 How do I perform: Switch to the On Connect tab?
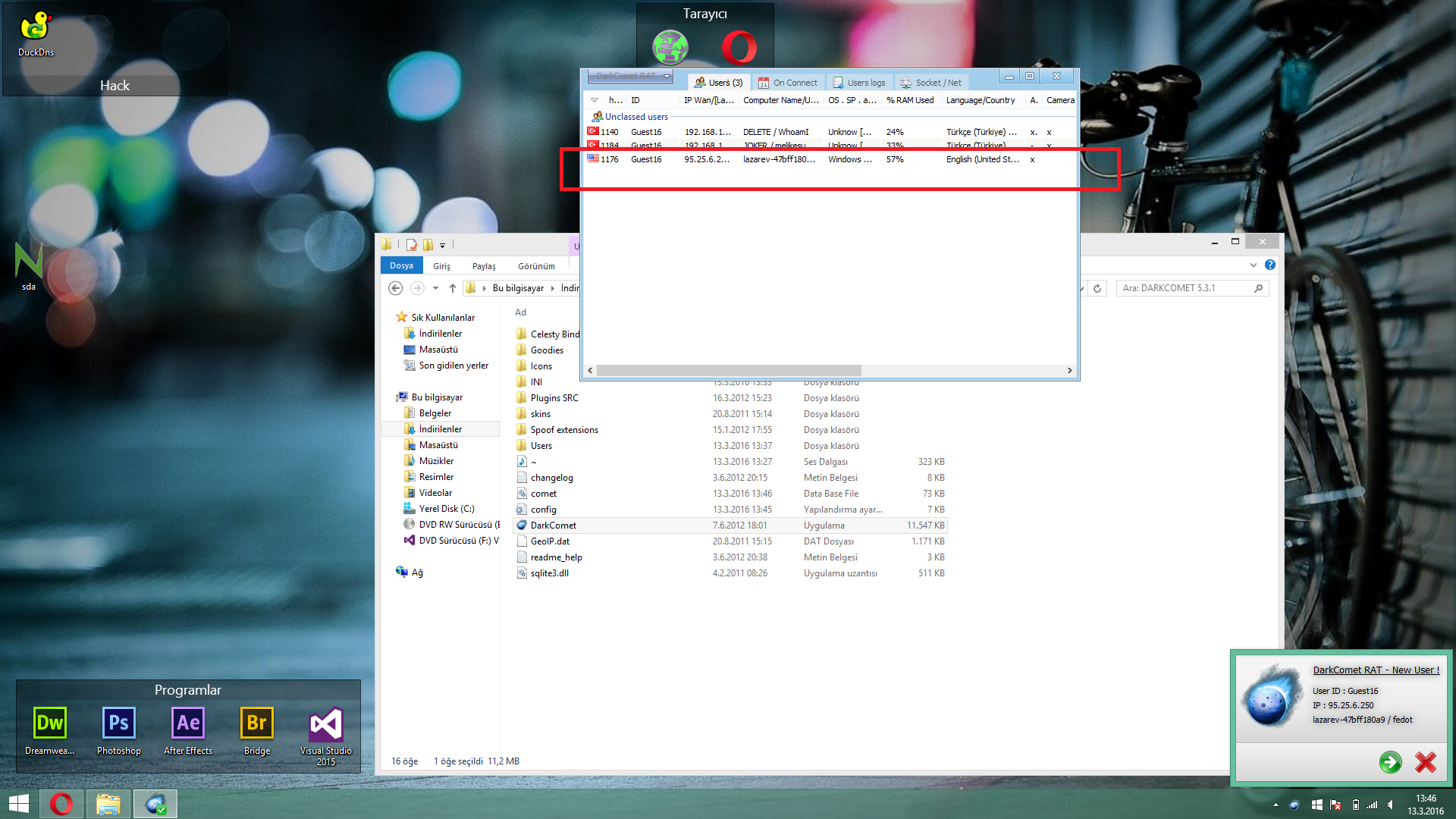pyautogui.click(x=788, y=83)
